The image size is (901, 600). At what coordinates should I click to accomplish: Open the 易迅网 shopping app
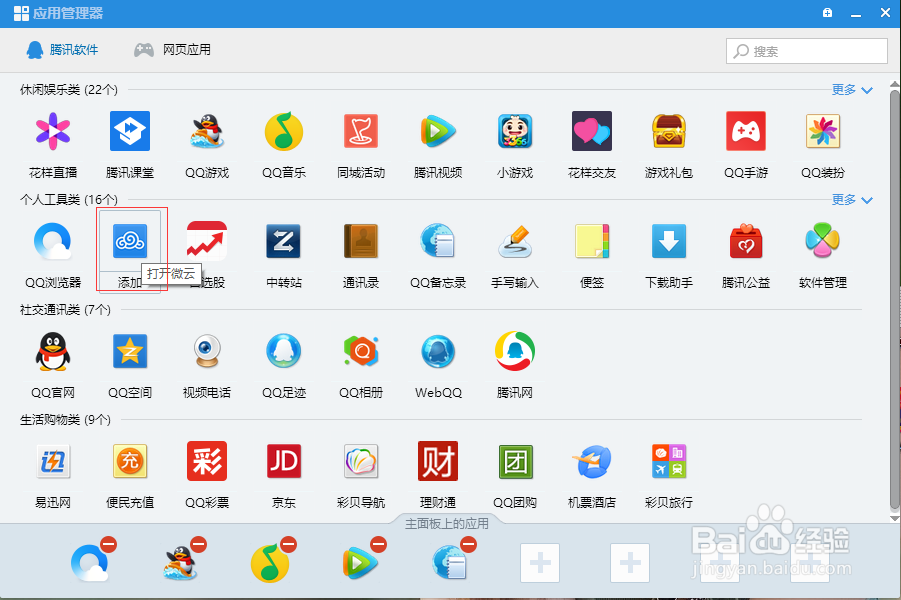click(x=53, y=461)
